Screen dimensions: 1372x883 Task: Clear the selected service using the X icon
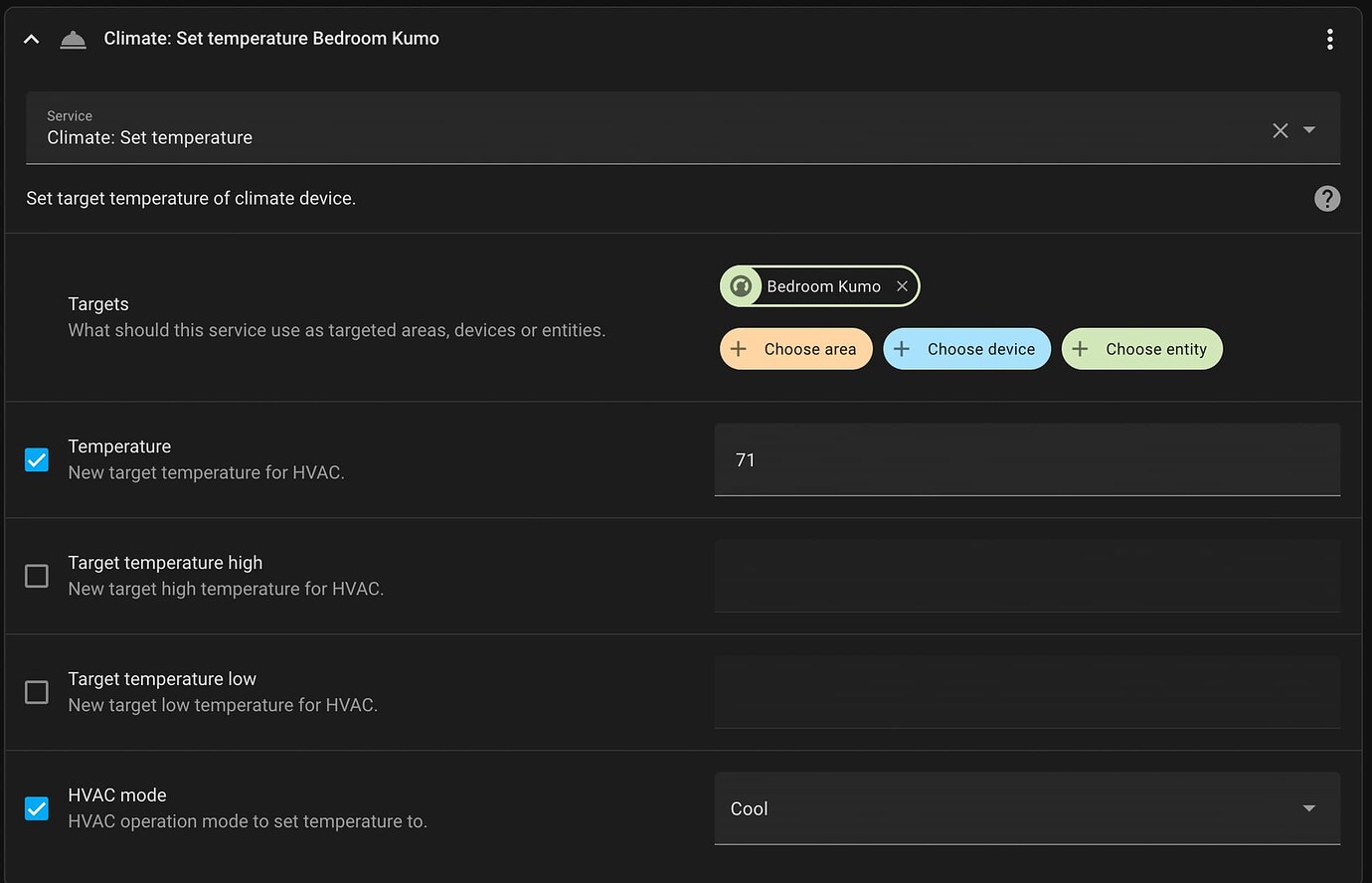[x=1281, y=129]
